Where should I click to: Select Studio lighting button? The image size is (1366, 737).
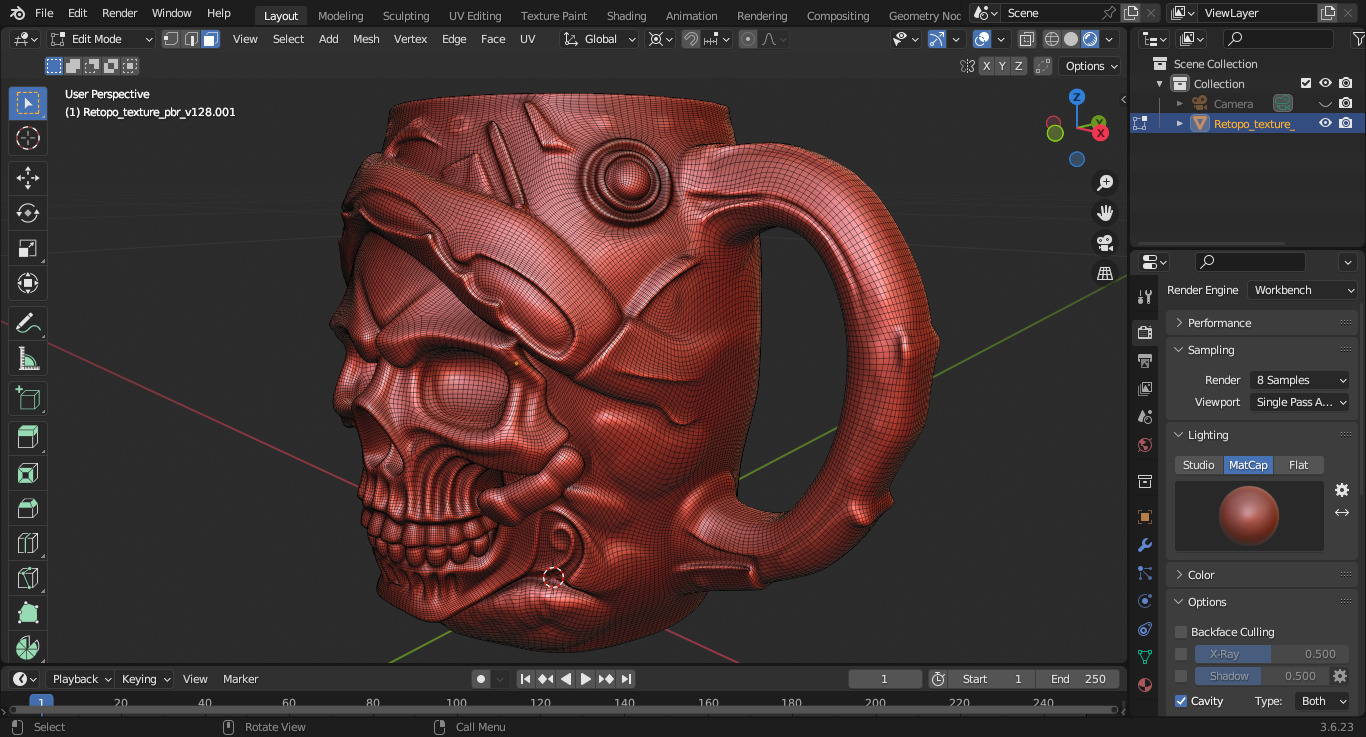tap(1199, 465)
